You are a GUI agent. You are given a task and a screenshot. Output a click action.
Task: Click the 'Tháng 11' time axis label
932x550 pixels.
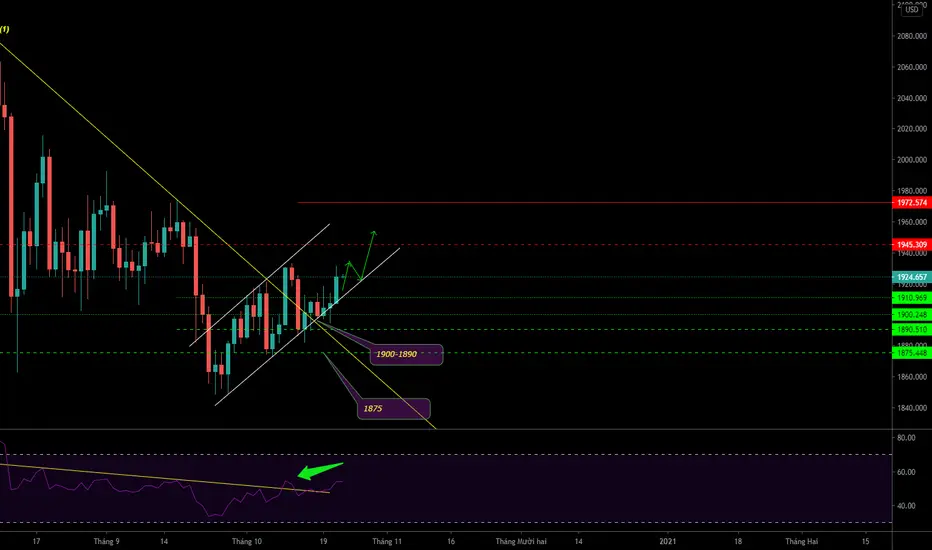(x=387, y=541)
